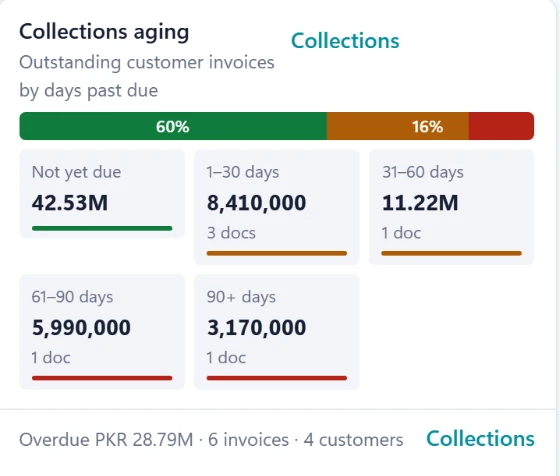The height and width of the screenshot is (476, 560).
Task: Open the Not yet due card
Action: [102, 194]
